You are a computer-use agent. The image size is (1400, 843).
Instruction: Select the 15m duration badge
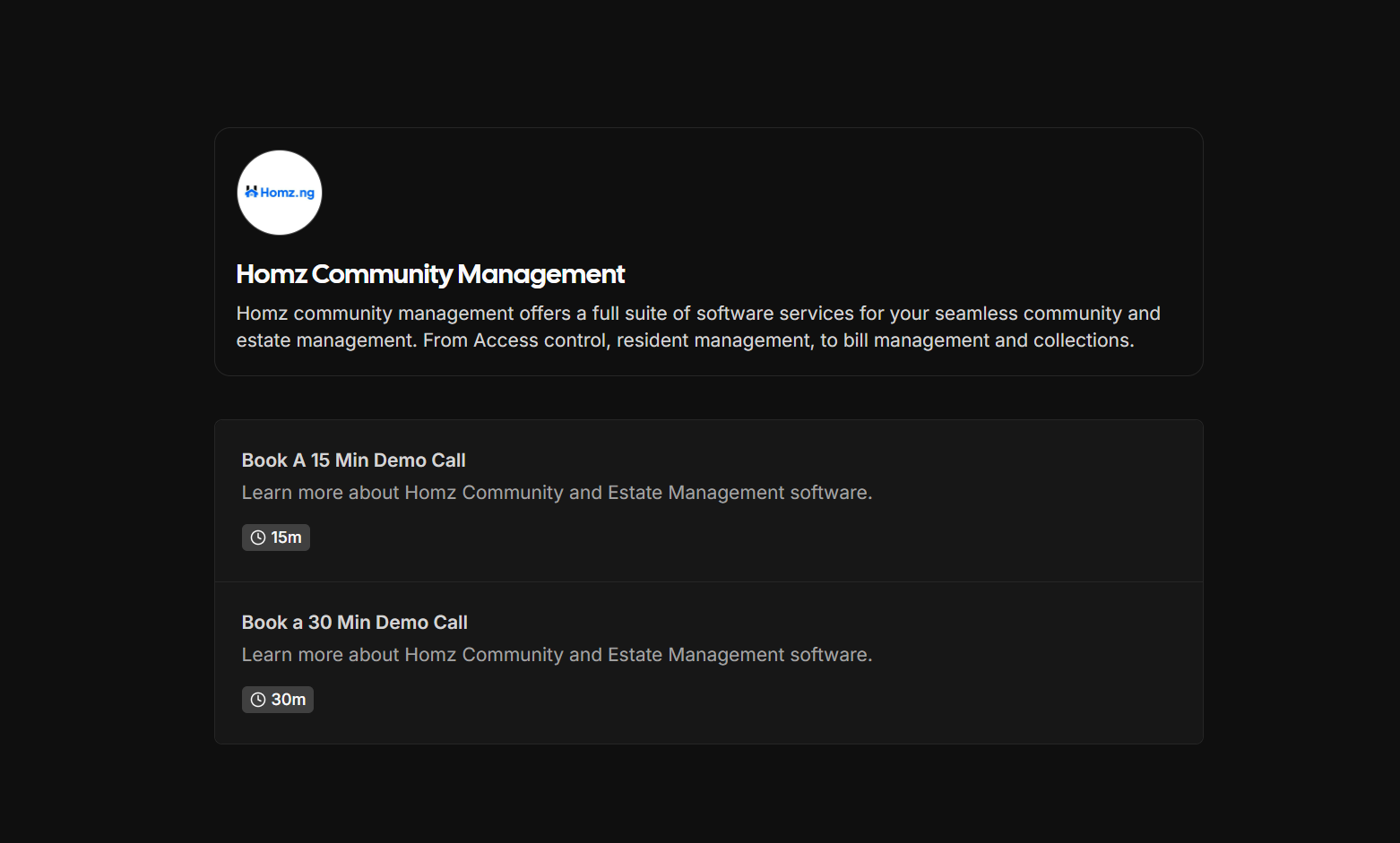[276, 538]
